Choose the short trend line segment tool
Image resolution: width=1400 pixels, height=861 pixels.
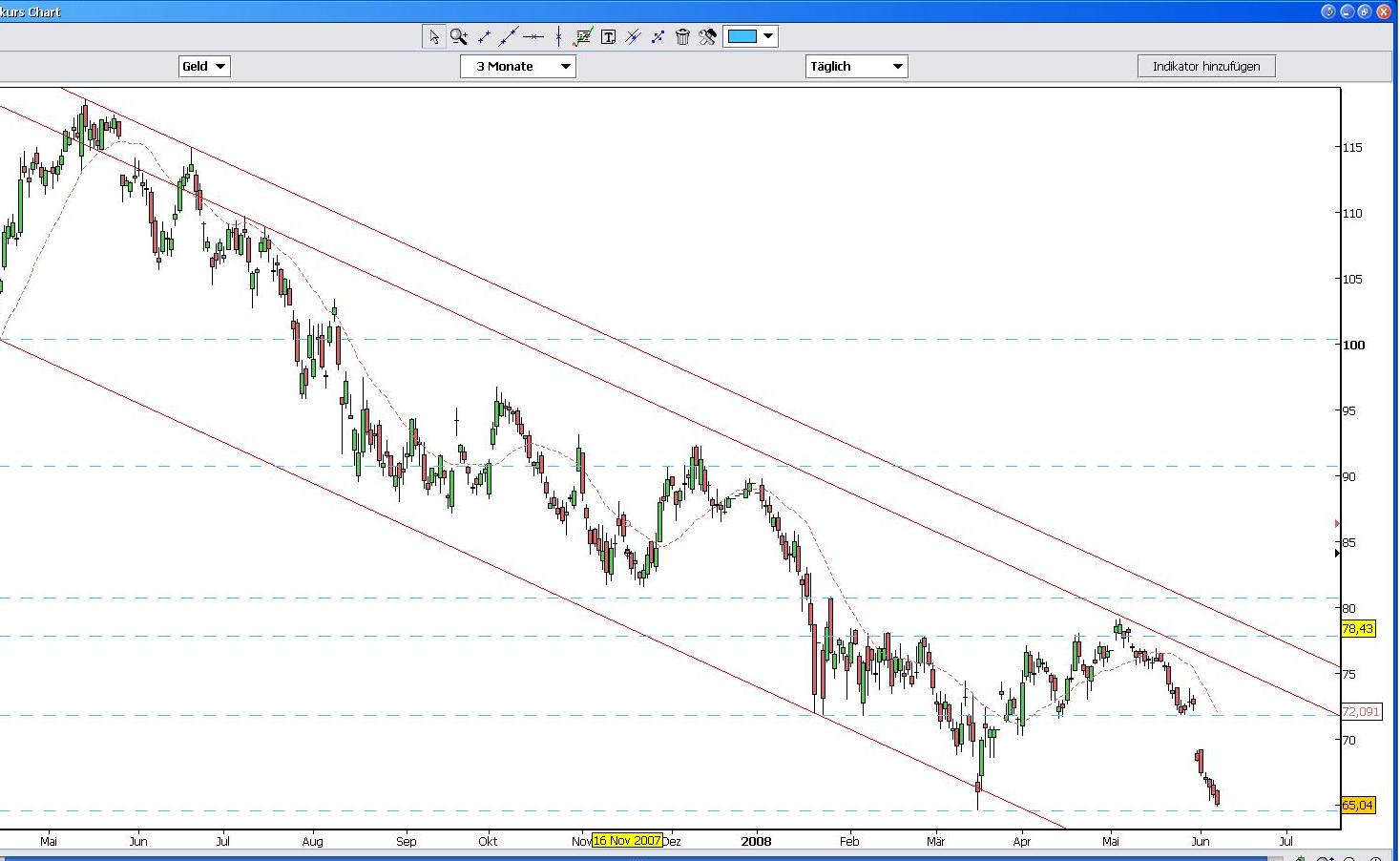pyautogui.click(x=484, y=37)
